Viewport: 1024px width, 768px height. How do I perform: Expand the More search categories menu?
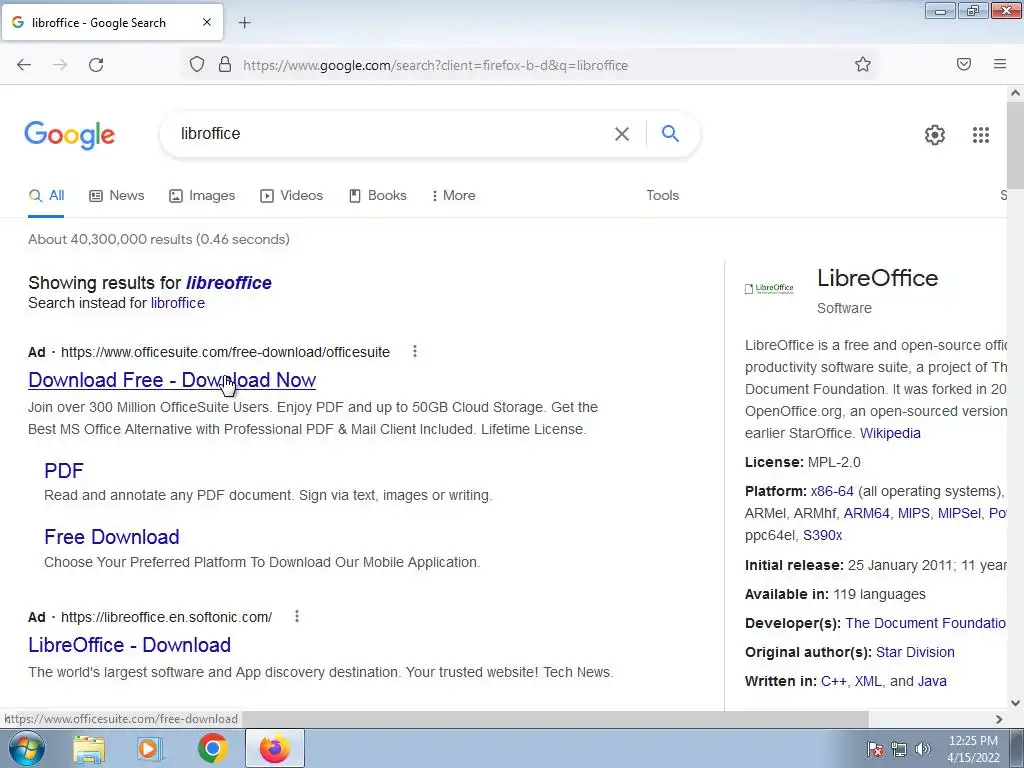pos(453,195)
